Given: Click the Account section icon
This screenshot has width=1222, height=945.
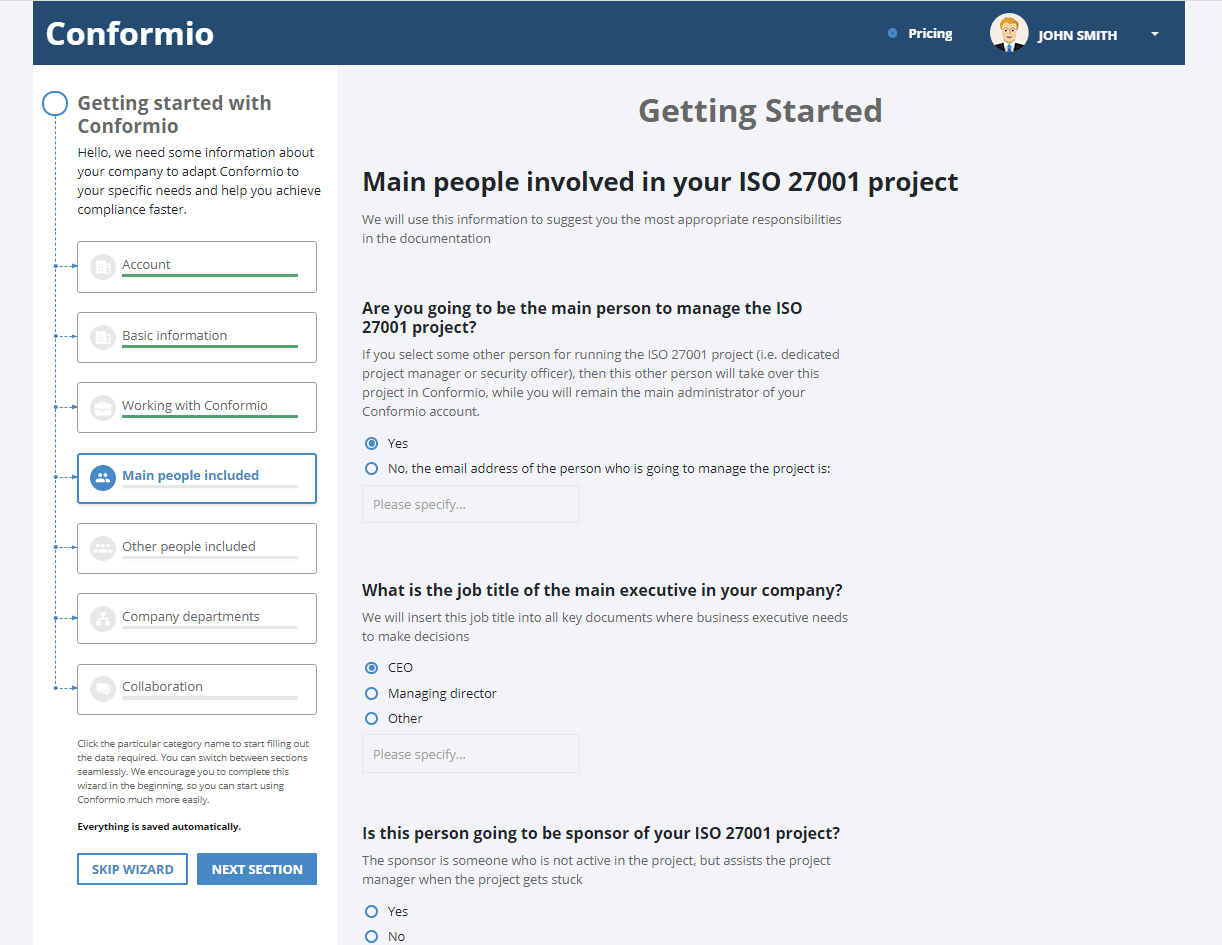Looking at the screenshot, I should 102,267.
